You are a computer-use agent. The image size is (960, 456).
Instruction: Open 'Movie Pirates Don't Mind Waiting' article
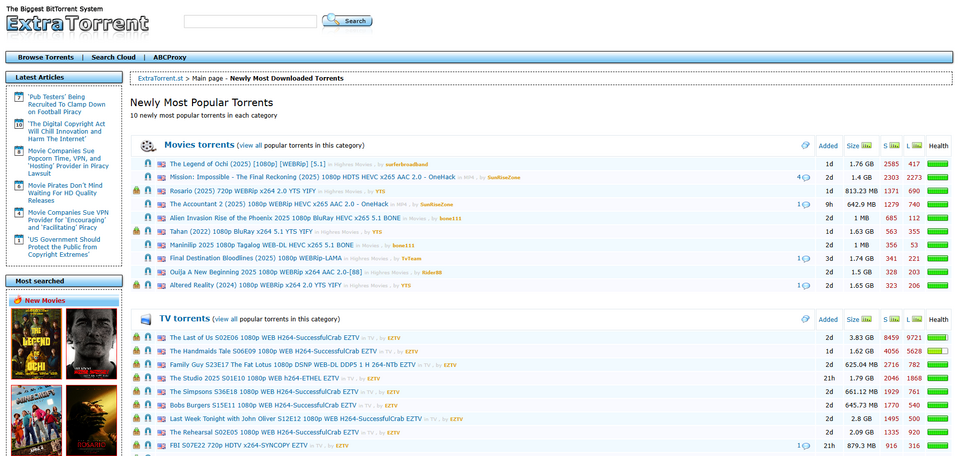(65, 193)
